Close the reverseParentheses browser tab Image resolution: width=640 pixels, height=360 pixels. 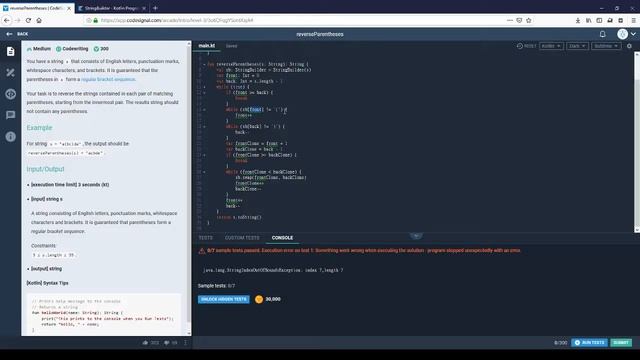(69, 8)
